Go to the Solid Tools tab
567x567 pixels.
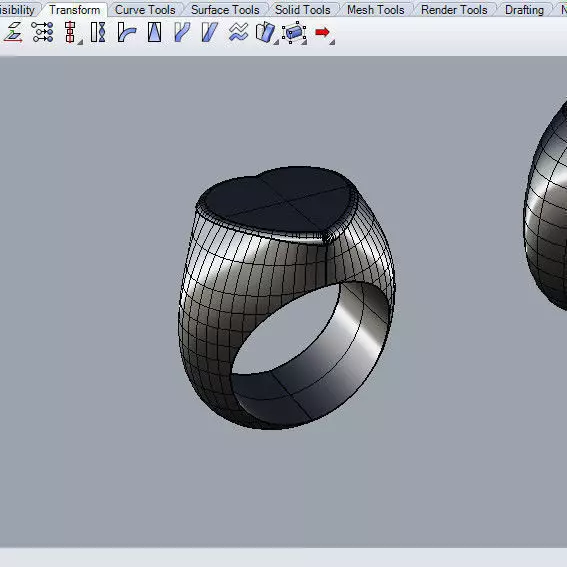point(303,10)
